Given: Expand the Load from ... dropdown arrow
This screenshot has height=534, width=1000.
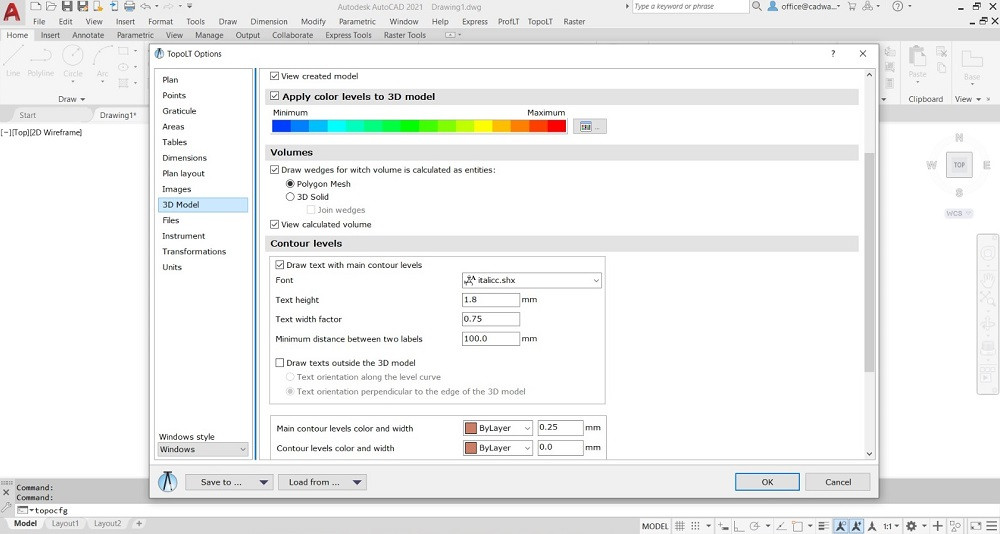Looking at the screenshot, I should 357,482.
